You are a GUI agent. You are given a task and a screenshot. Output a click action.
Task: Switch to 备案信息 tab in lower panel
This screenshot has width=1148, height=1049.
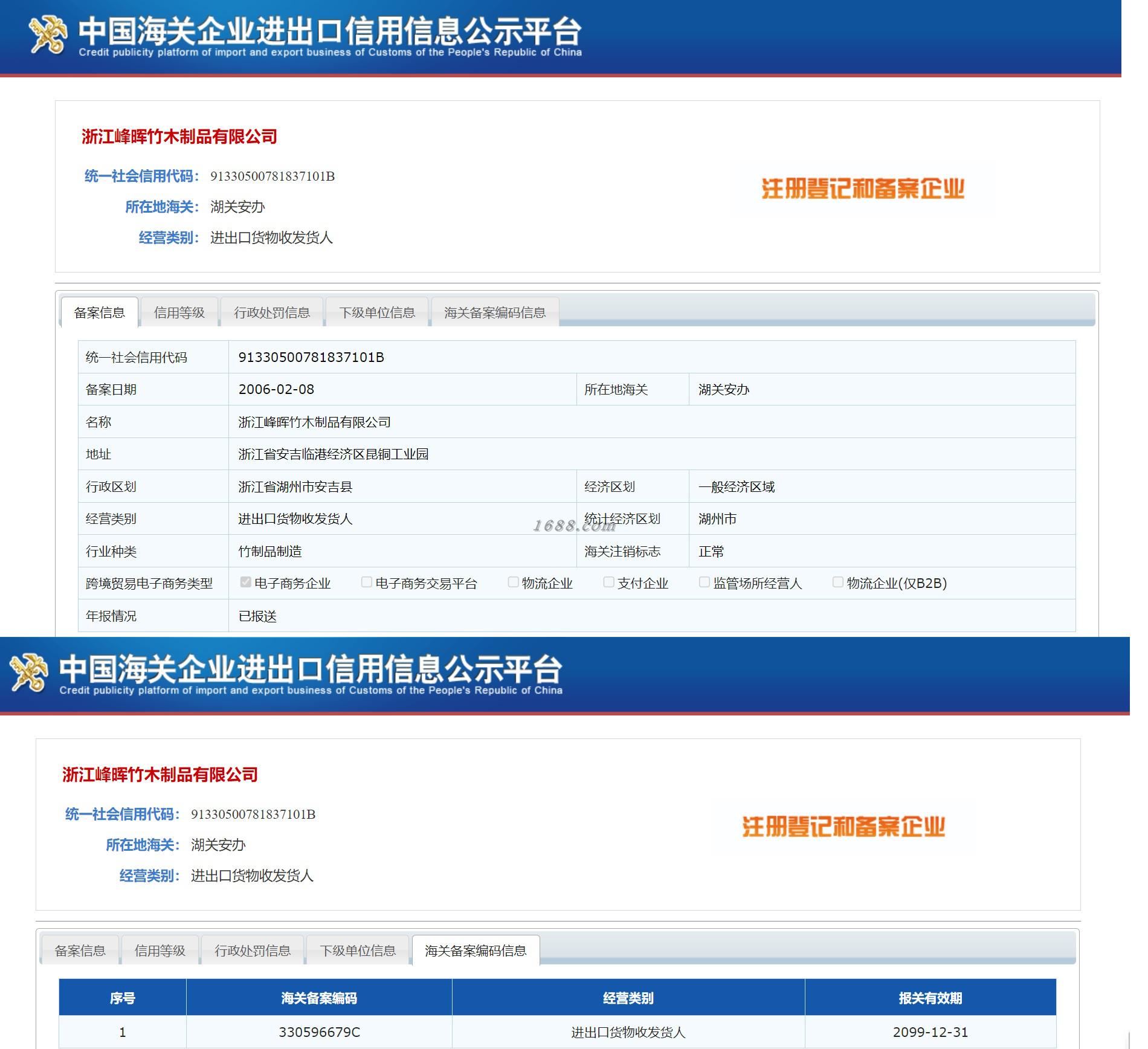[x=80, y=951]
